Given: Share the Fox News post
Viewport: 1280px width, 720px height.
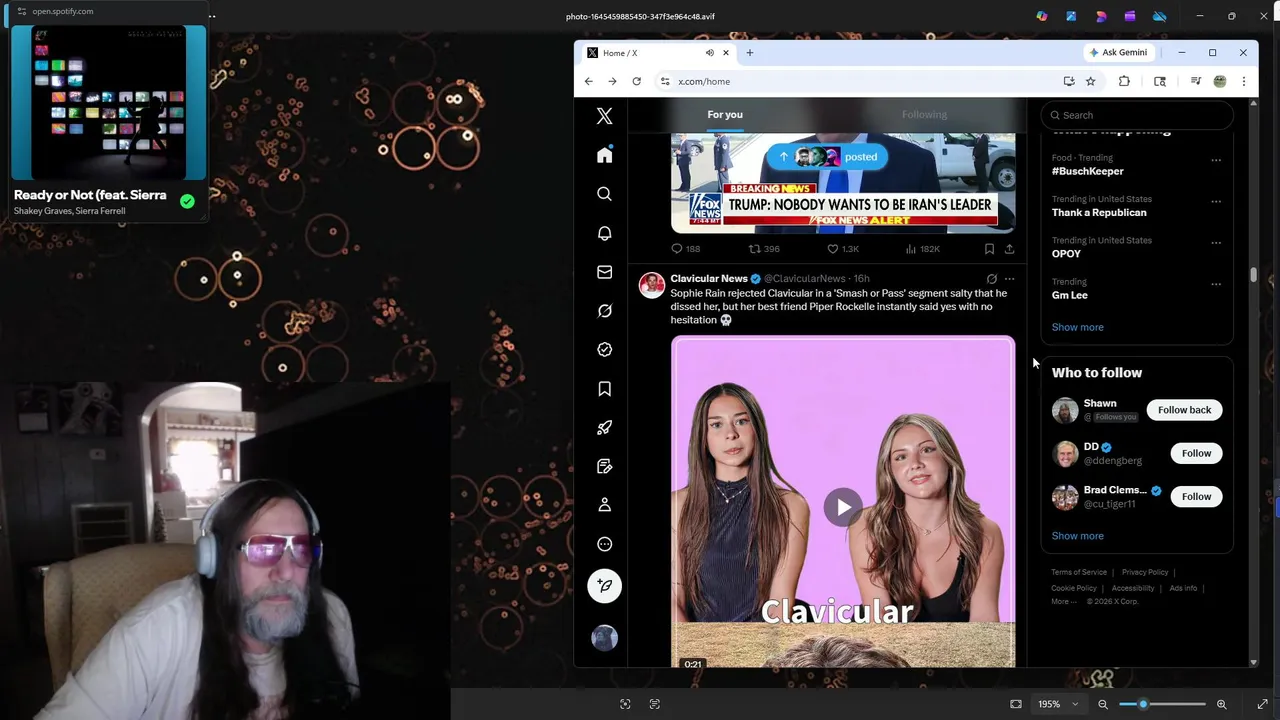Looking at the screenshot, I should pyautogui.click(x=1009, y=249).
